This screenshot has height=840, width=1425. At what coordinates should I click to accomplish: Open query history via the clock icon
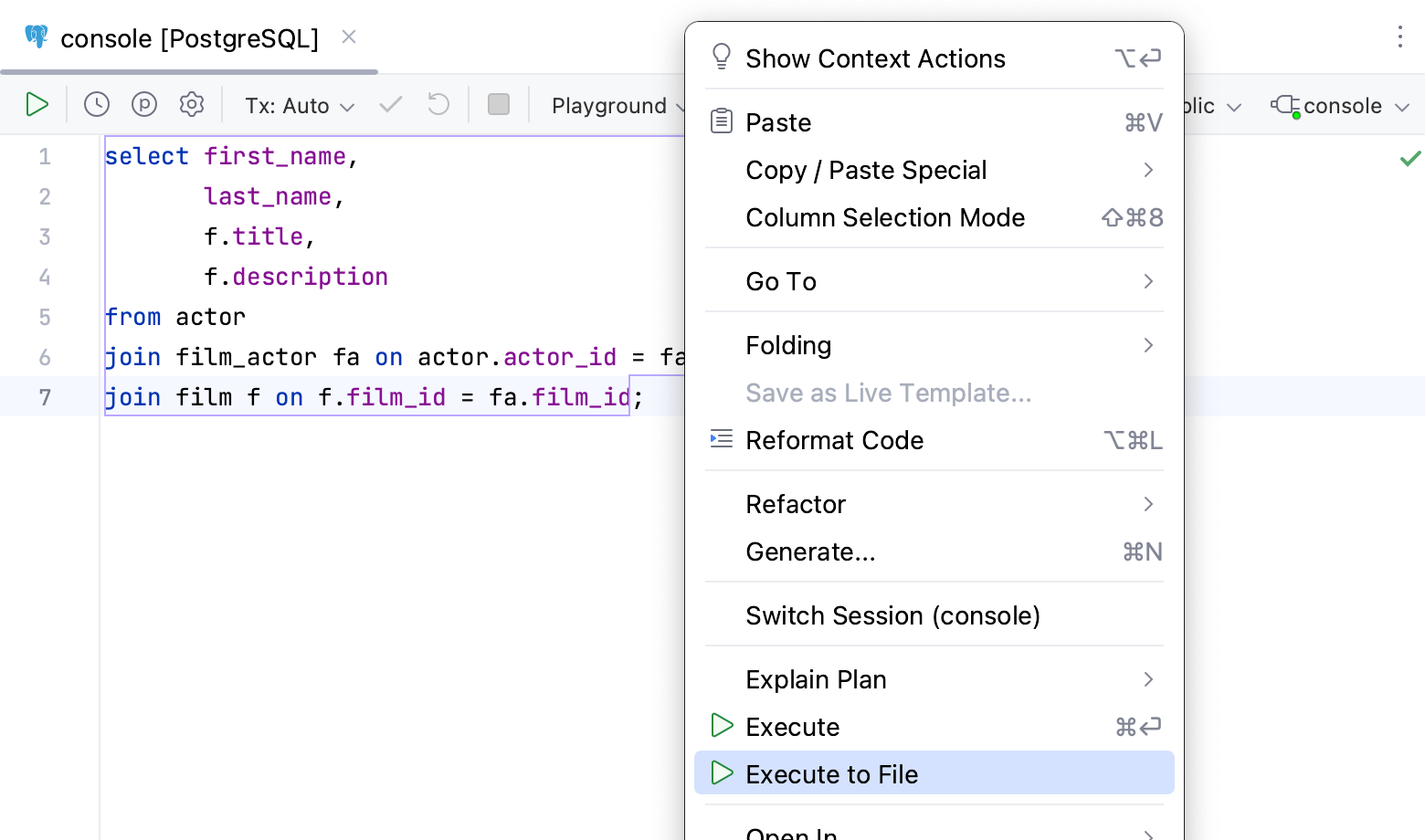(x=97, y=104)
